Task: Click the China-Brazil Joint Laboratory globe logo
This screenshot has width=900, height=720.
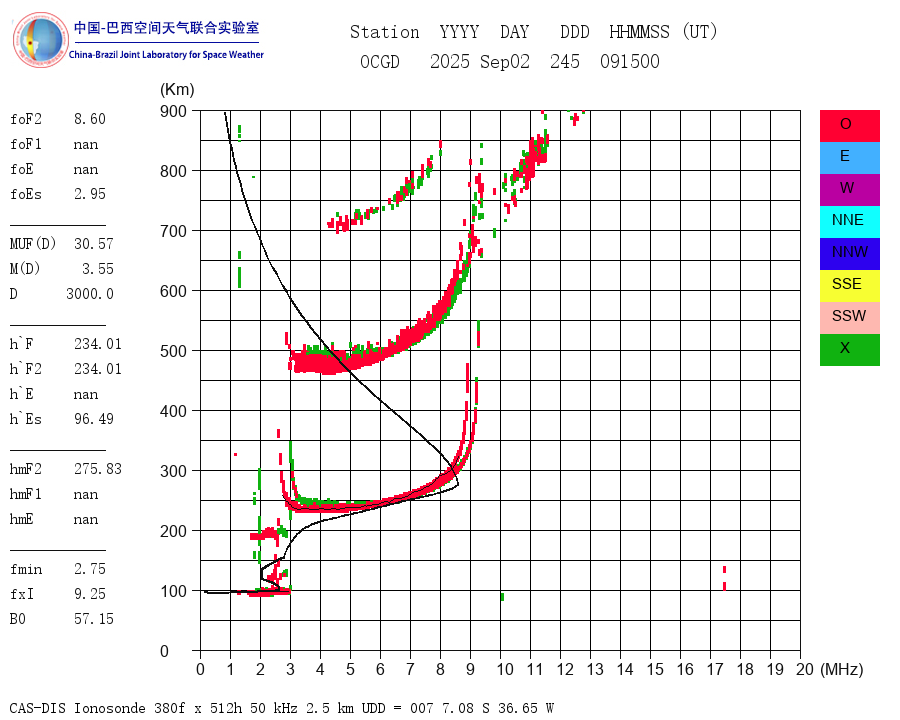Action: click(x=40, y=40)
